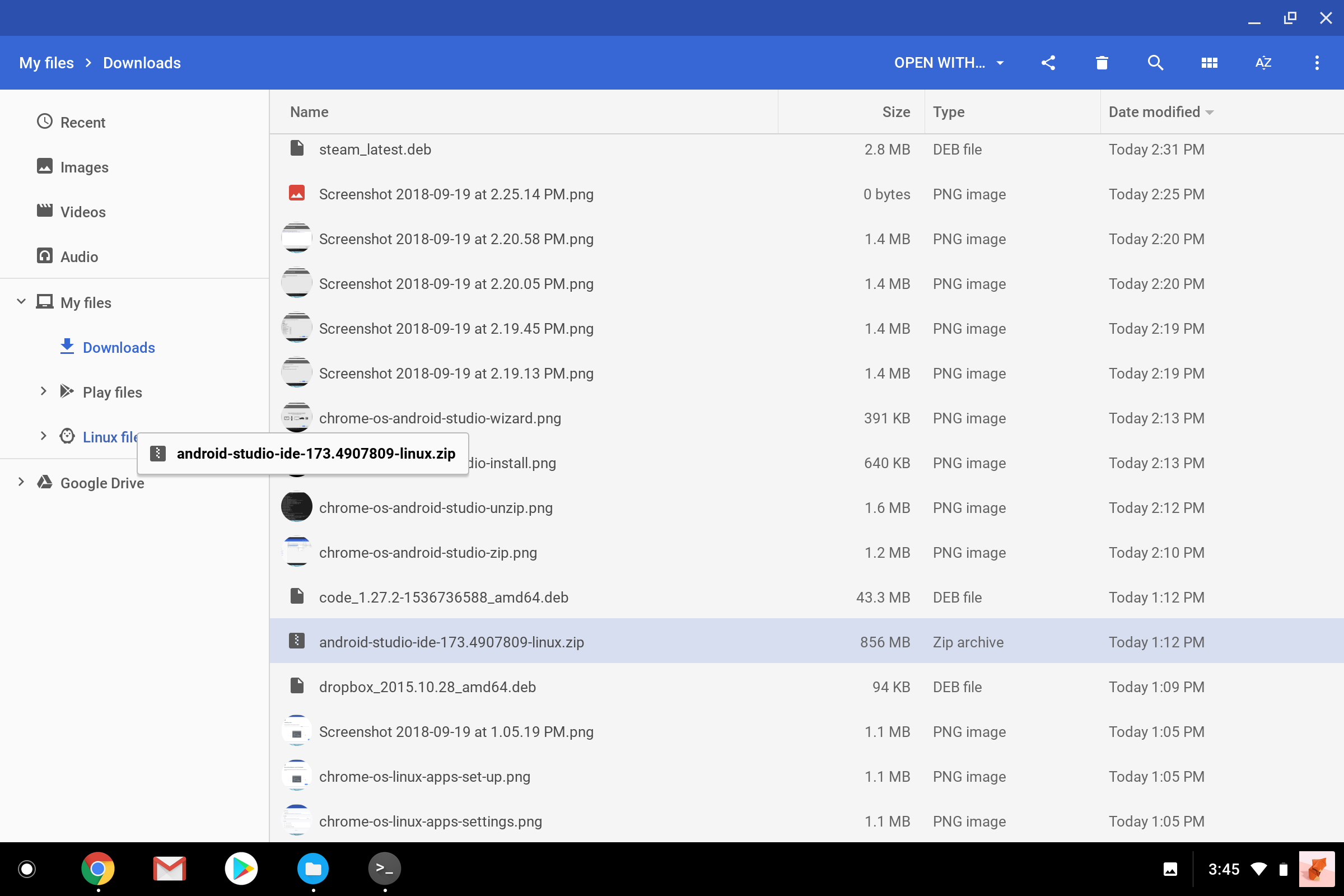
Task: Open Gmail from the shelf
Action: coord(169,869)
